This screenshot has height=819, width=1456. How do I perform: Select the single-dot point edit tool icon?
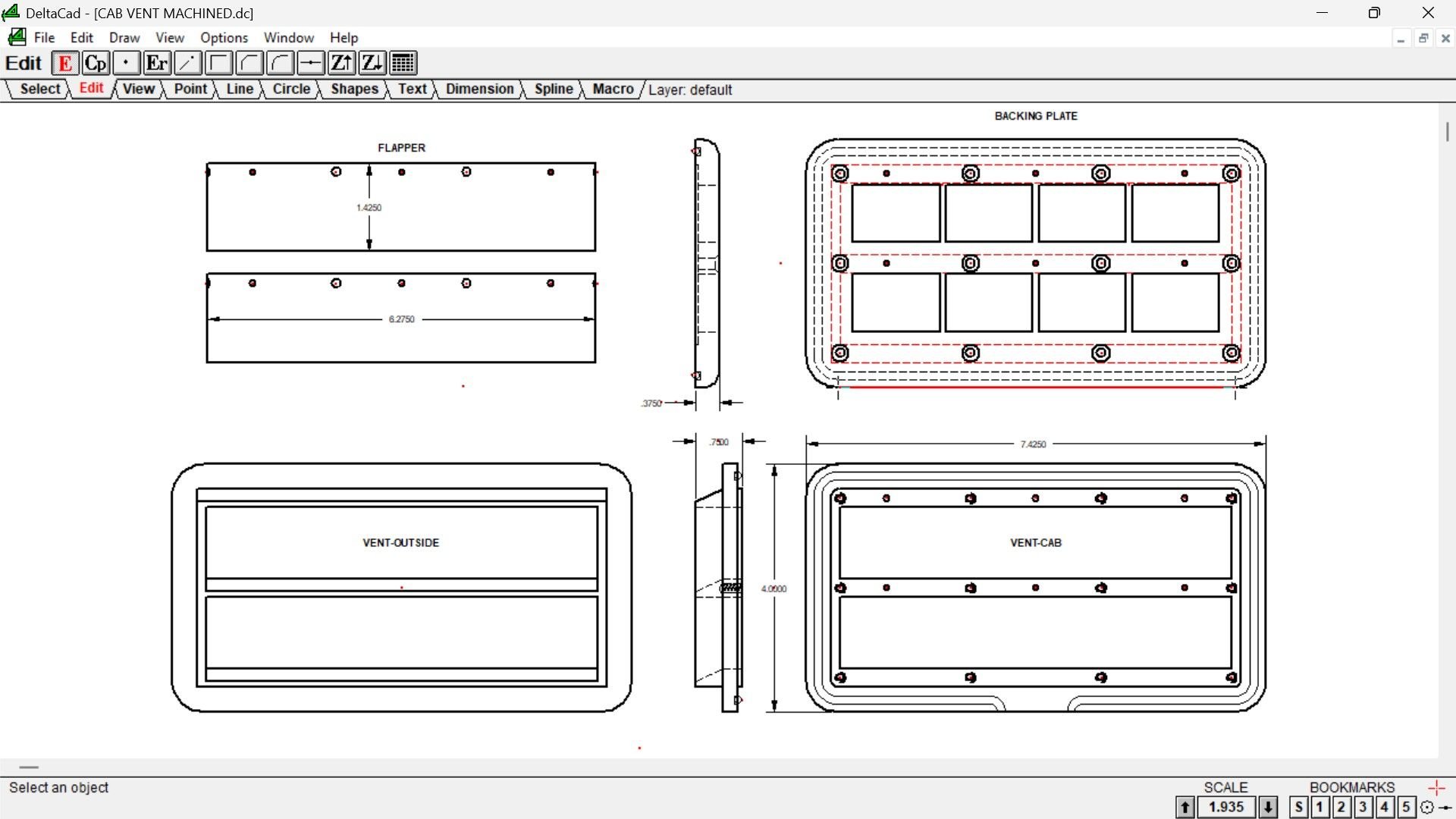[x=126, y=63]
